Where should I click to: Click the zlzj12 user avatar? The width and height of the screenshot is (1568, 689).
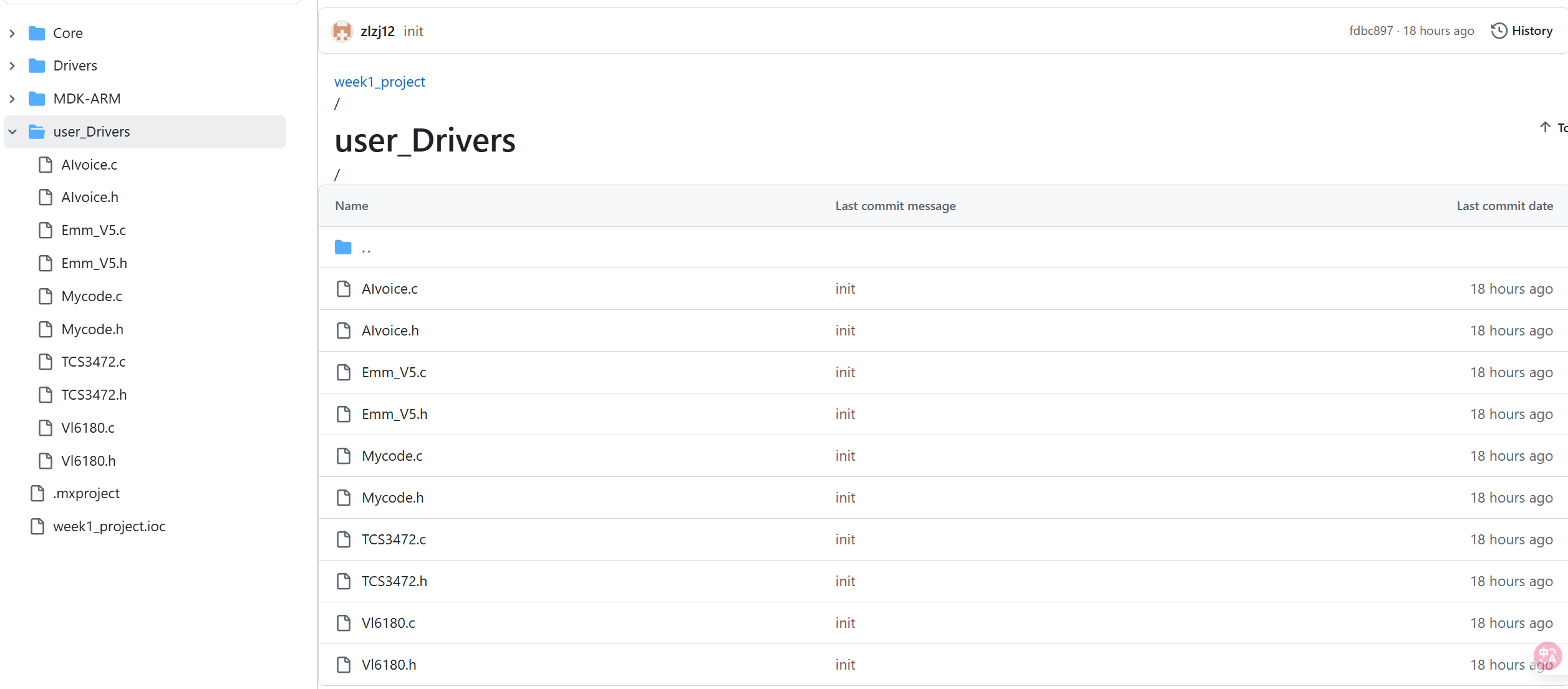click(342, 31)
